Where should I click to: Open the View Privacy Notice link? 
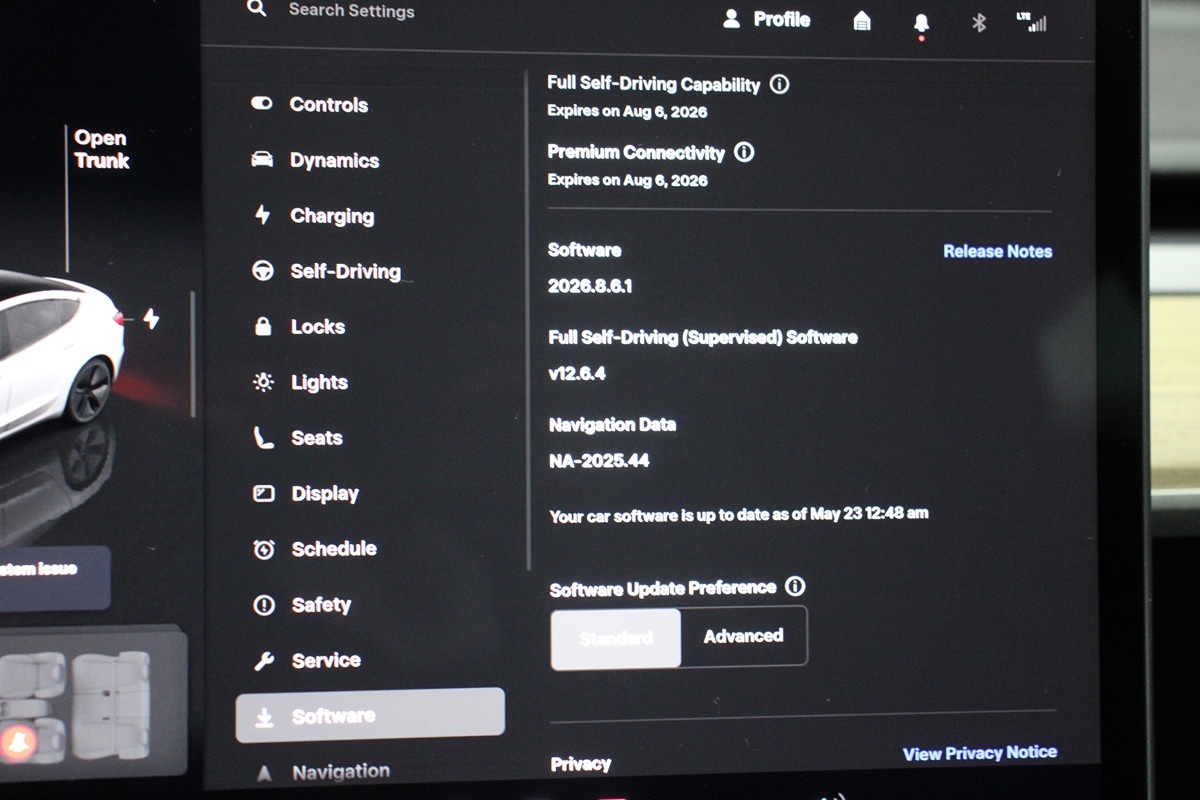[x=979, y=753]
